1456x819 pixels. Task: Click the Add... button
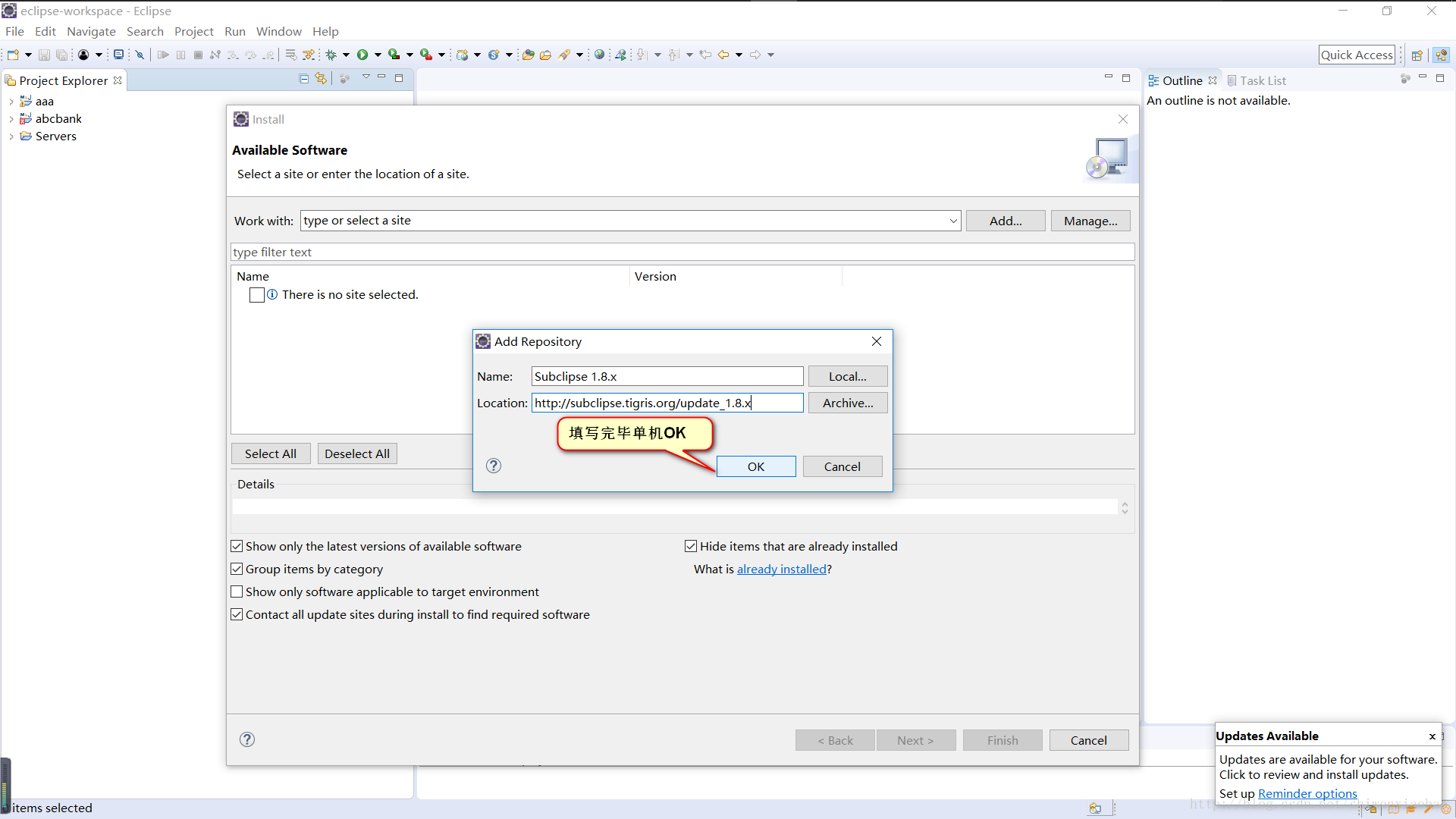1006,221
